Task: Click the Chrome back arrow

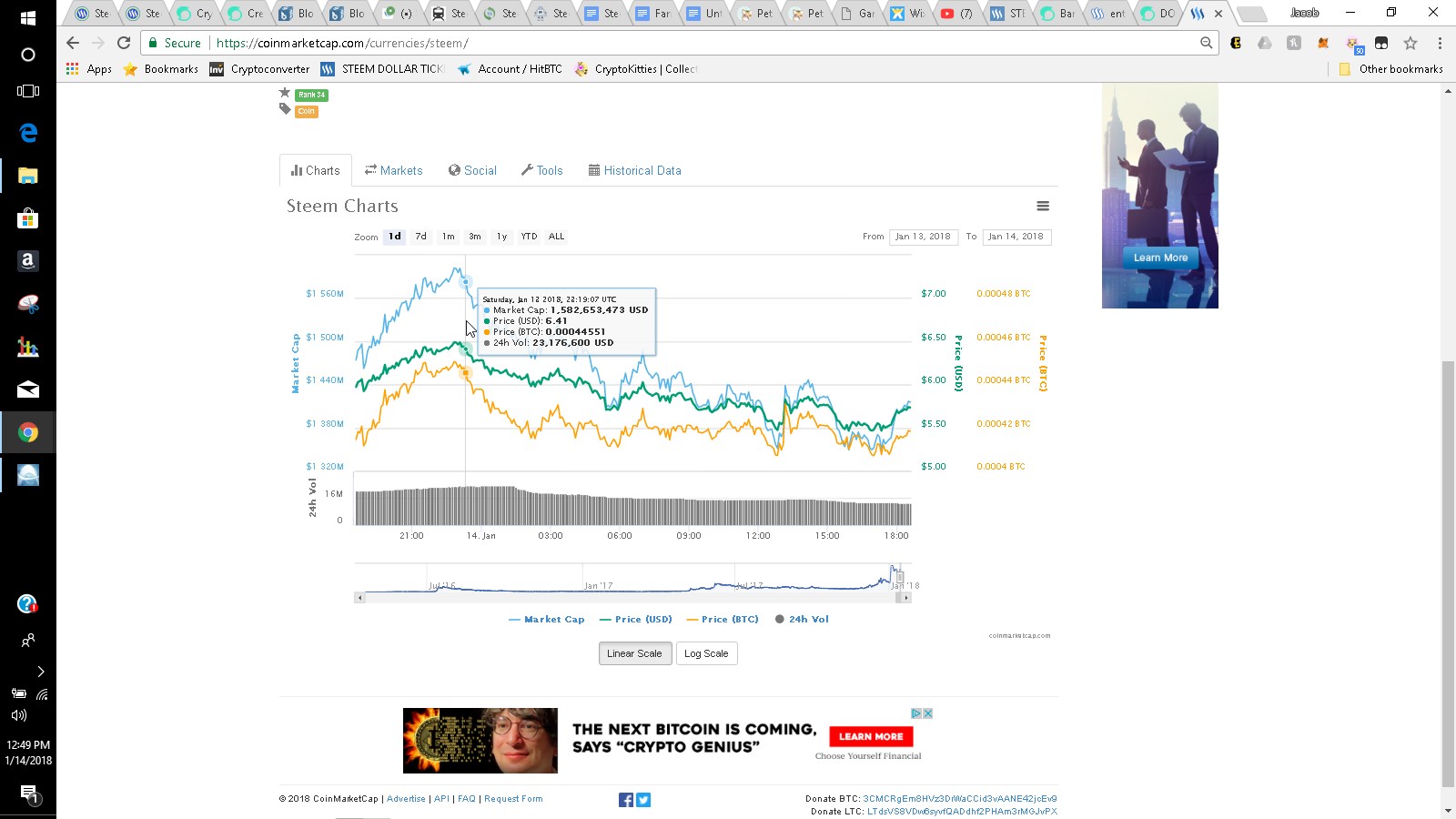Action: click(x=73, y=43)
